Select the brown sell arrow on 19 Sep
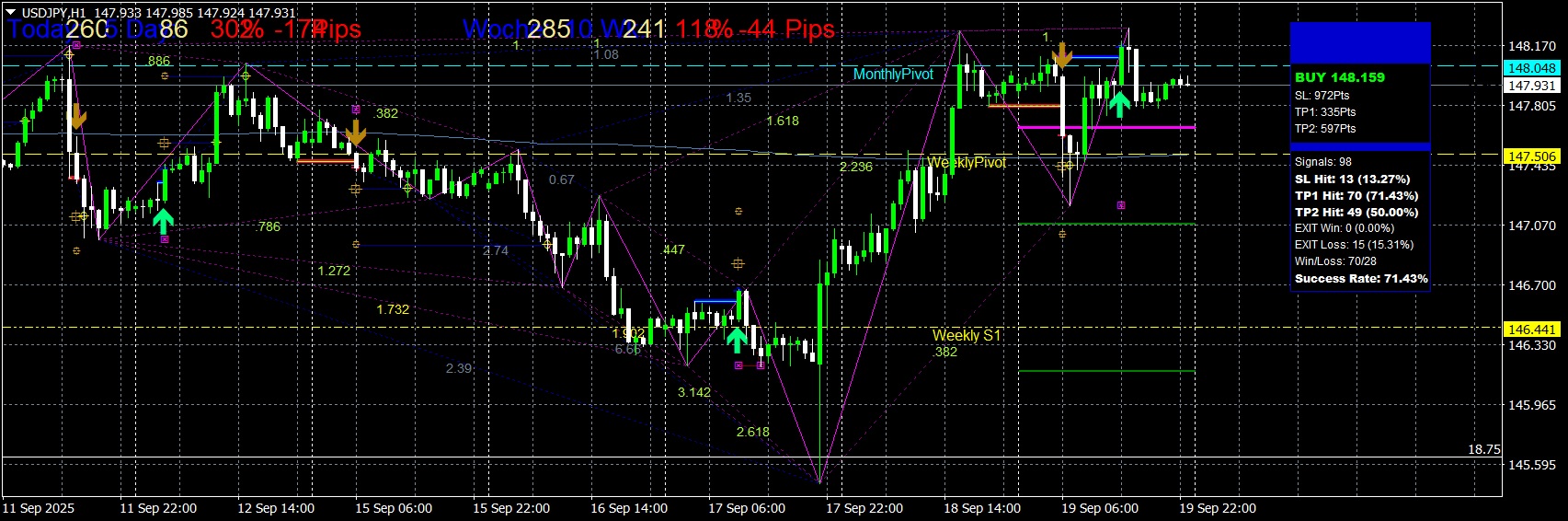 tap(1062, 56)
